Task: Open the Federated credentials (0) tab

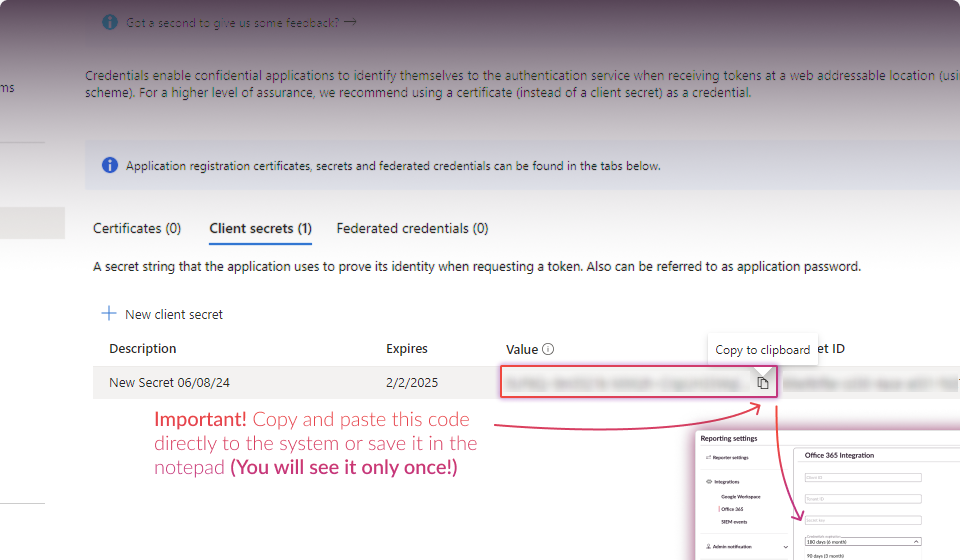Action: 412,228
